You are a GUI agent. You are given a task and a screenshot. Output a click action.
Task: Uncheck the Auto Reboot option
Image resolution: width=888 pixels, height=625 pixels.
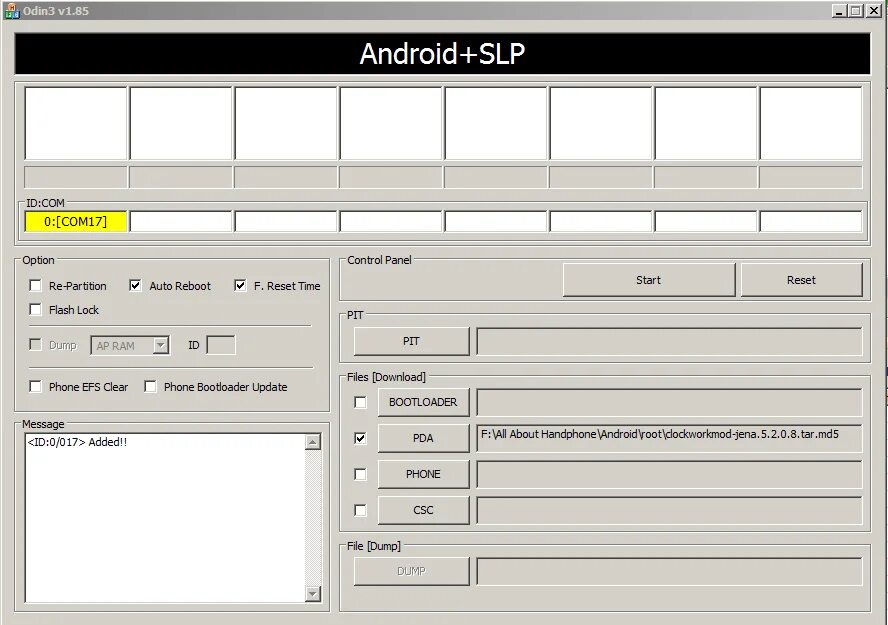(x=135, y=285)
